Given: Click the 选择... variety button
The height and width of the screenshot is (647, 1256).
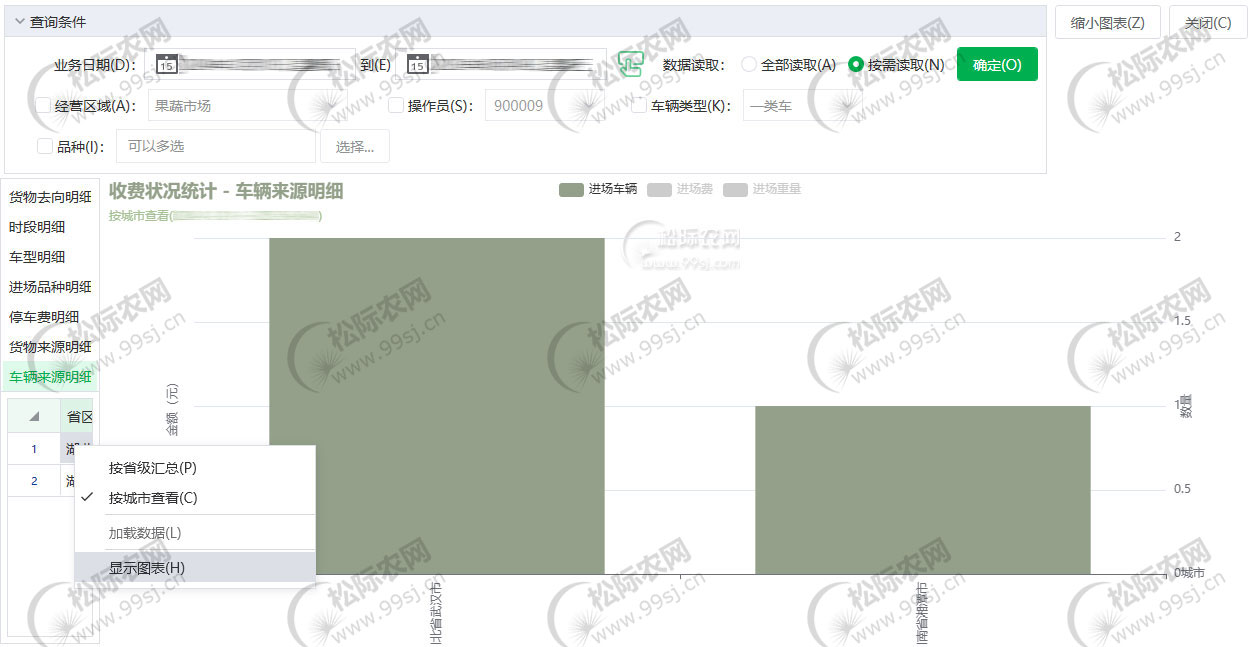Looking at the screenshot, I should pos(355,146).
